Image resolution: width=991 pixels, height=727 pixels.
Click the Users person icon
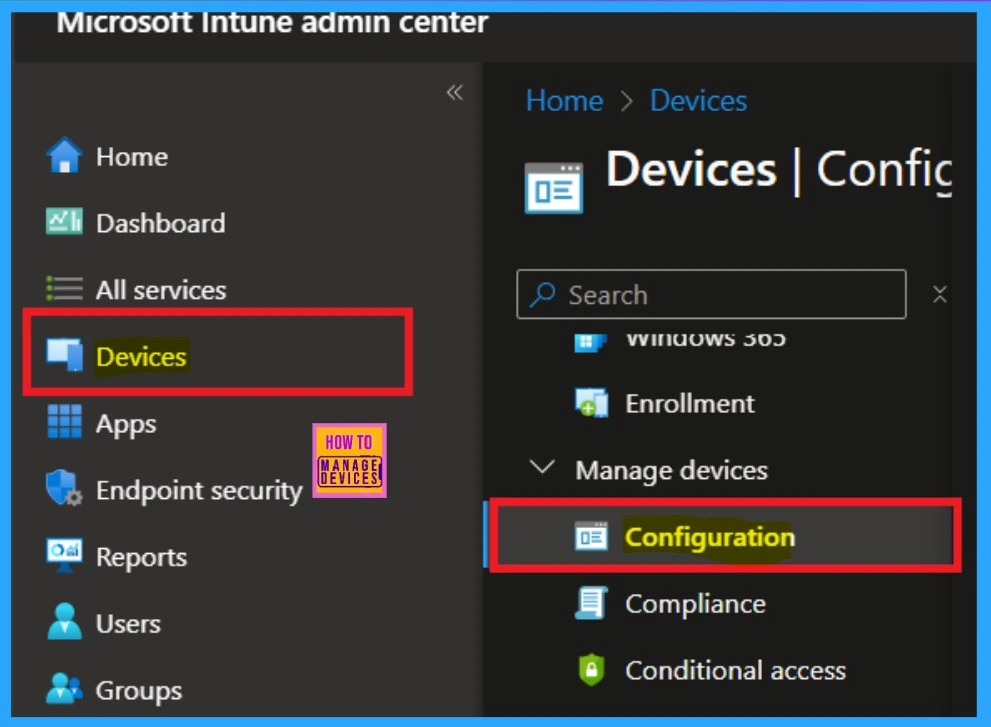point(64,622)
